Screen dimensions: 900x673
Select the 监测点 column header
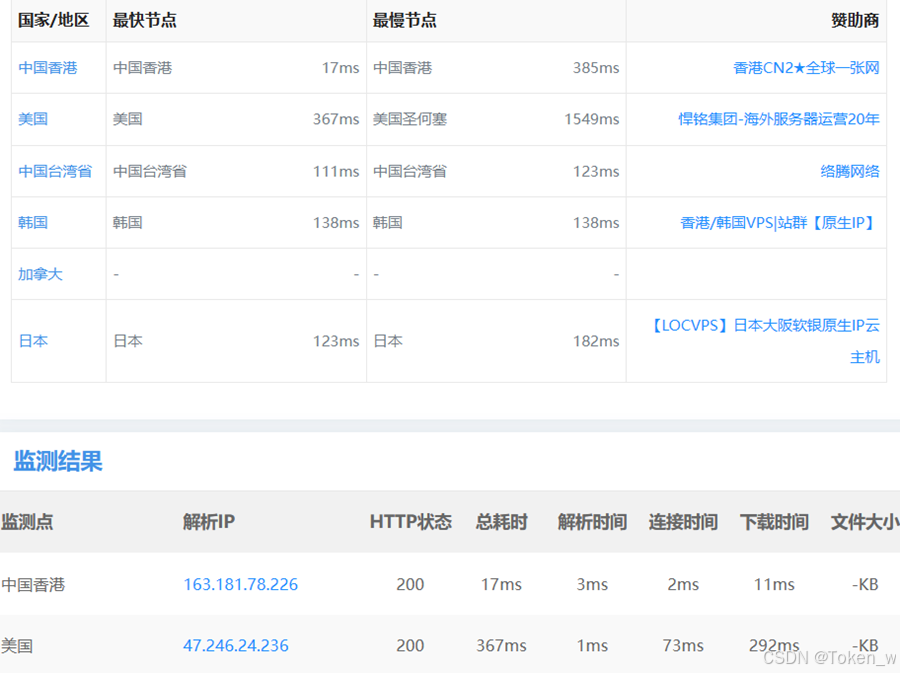27,522
